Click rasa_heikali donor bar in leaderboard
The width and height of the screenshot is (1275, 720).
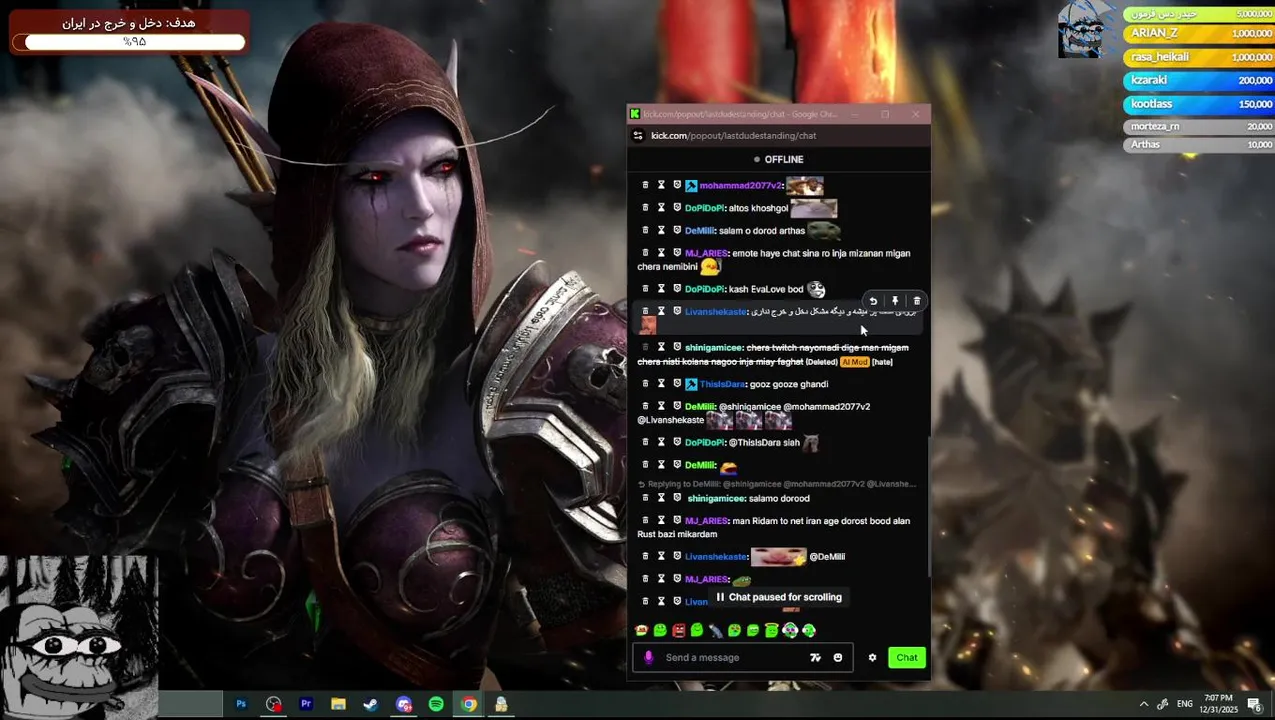[x=1199, y=57]
